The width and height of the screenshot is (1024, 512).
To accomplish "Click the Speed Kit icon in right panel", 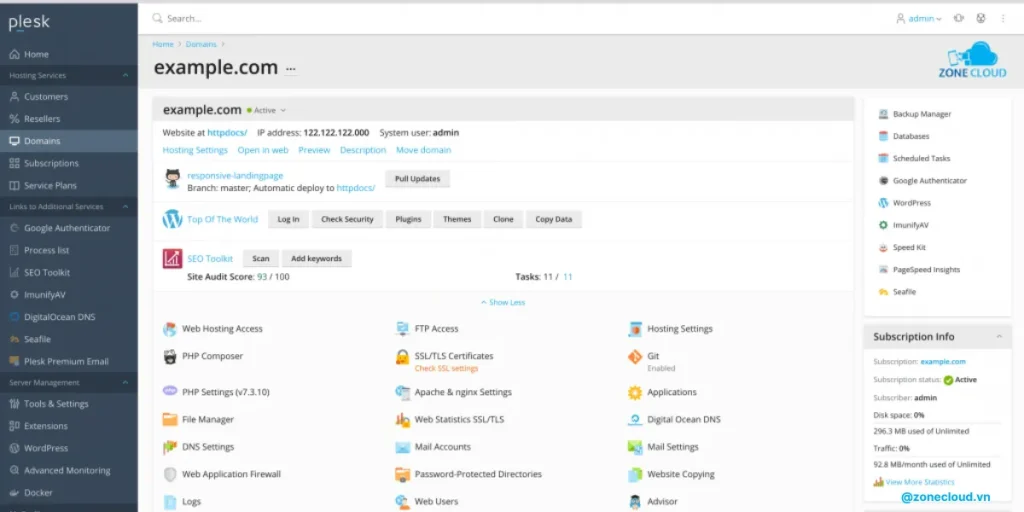I will tap(883, 248).
